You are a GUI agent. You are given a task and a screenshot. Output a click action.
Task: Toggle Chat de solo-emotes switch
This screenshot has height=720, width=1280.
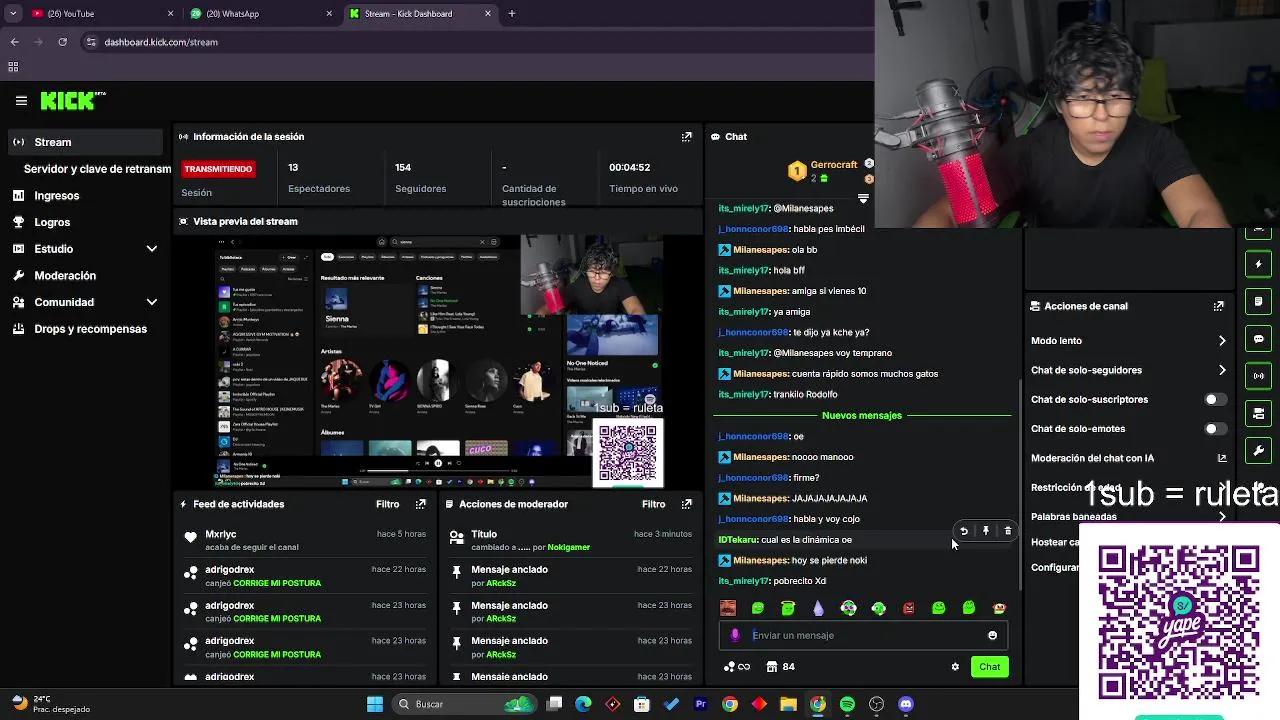(1214, 429)
